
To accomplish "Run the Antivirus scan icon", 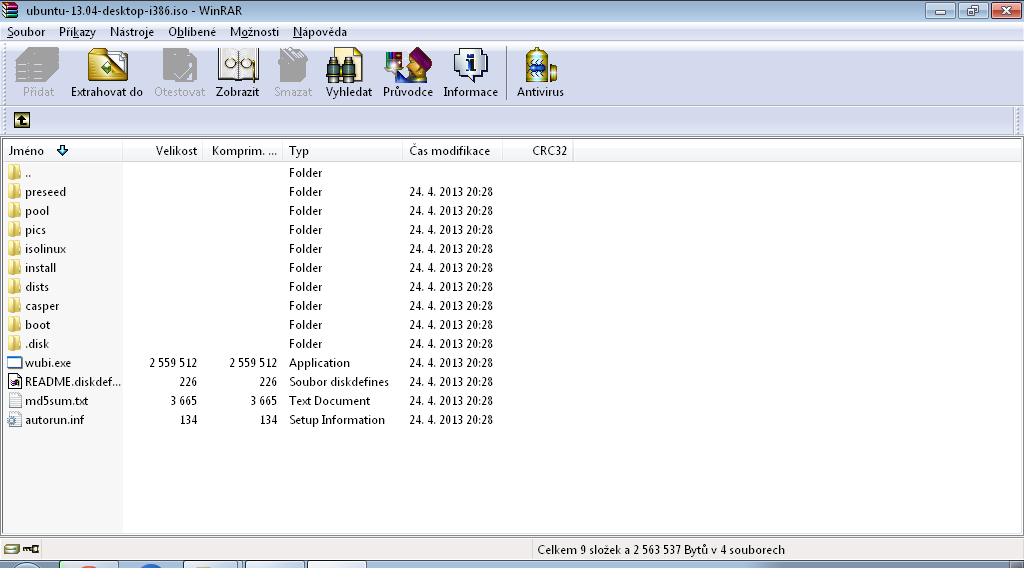I will point(540,65).
